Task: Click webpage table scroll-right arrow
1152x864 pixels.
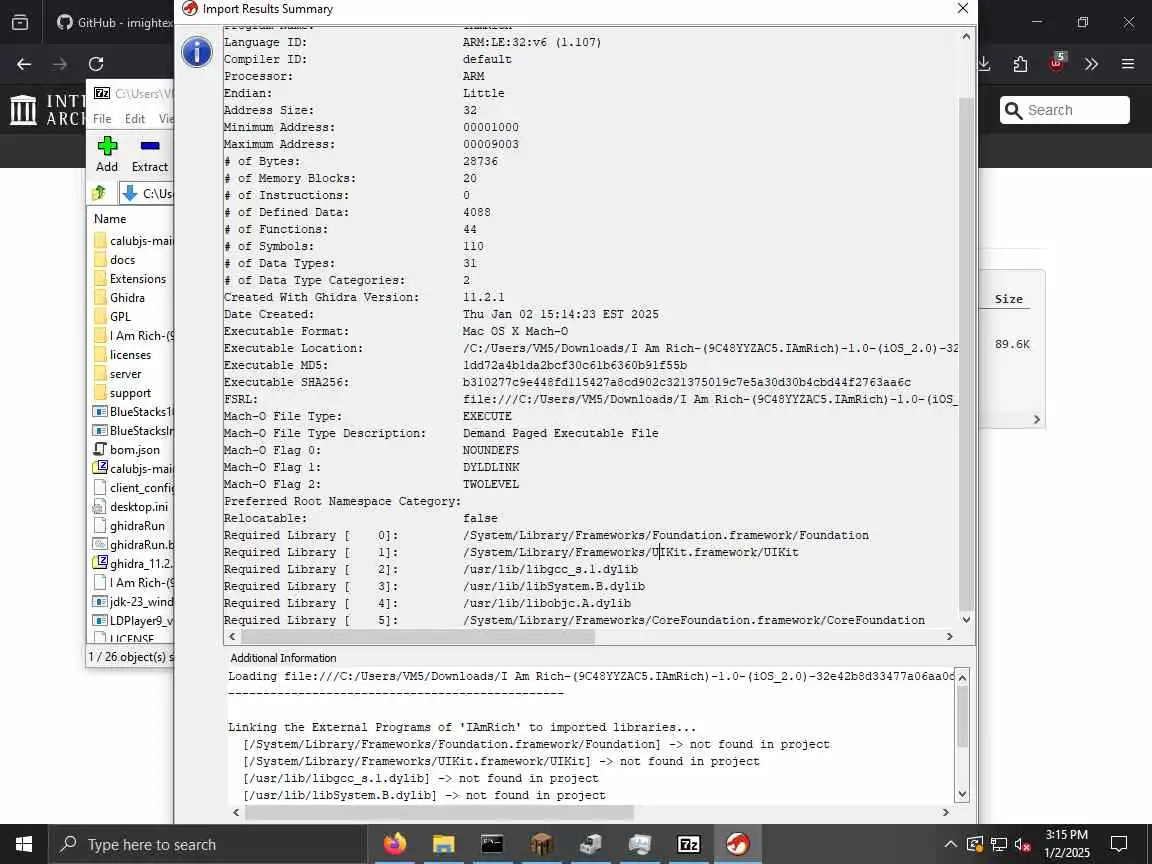Action: coord(1037,419)
